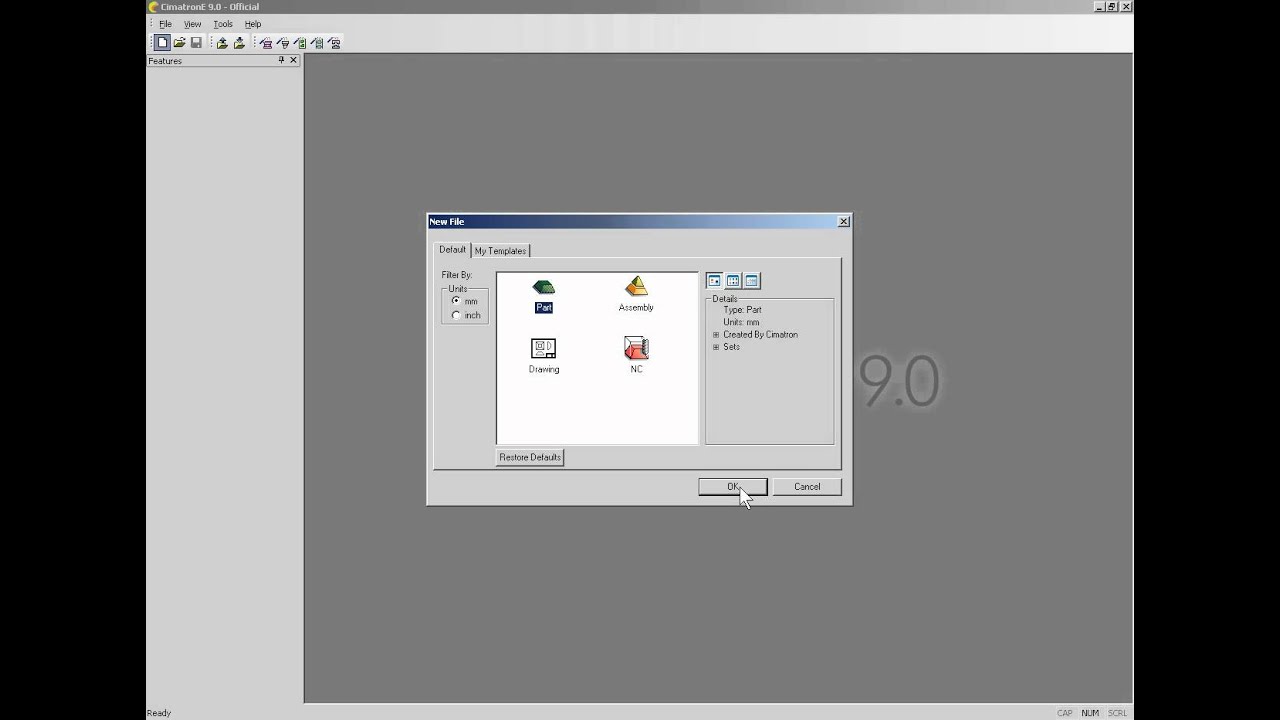Open the File menu
Viewport: 1280px width, 720px height.
pos(165,24)
